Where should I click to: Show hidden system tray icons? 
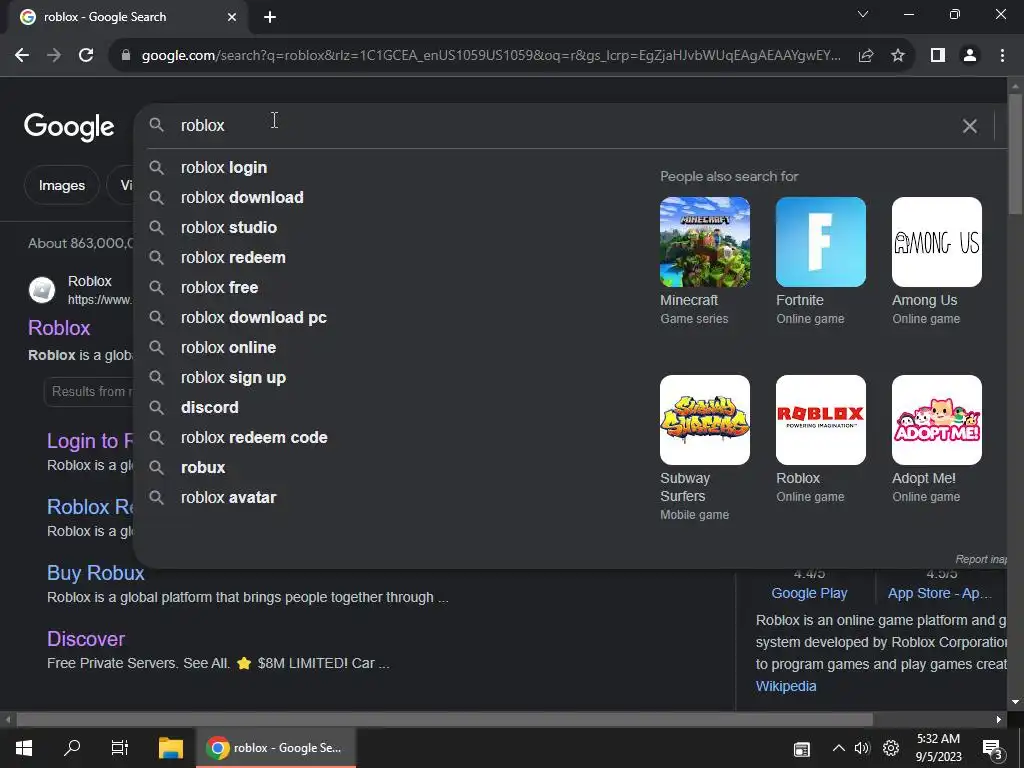[839, 748]
